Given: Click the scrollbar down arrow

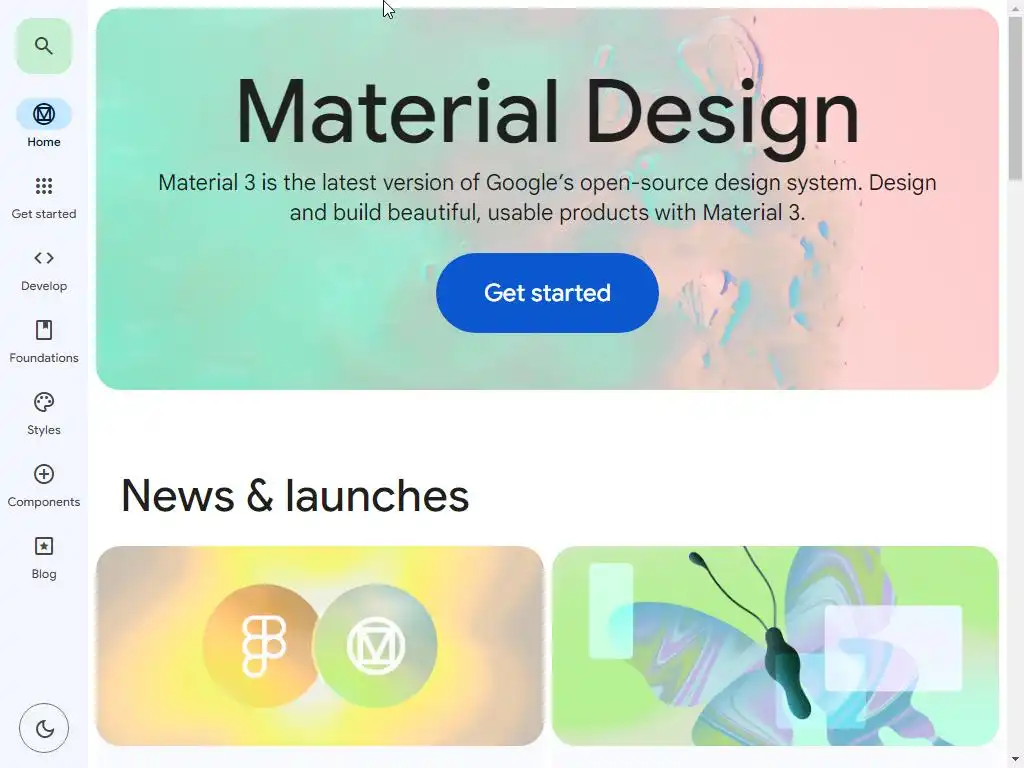Looking at the screenshot, I should (x=1016, y=760).
